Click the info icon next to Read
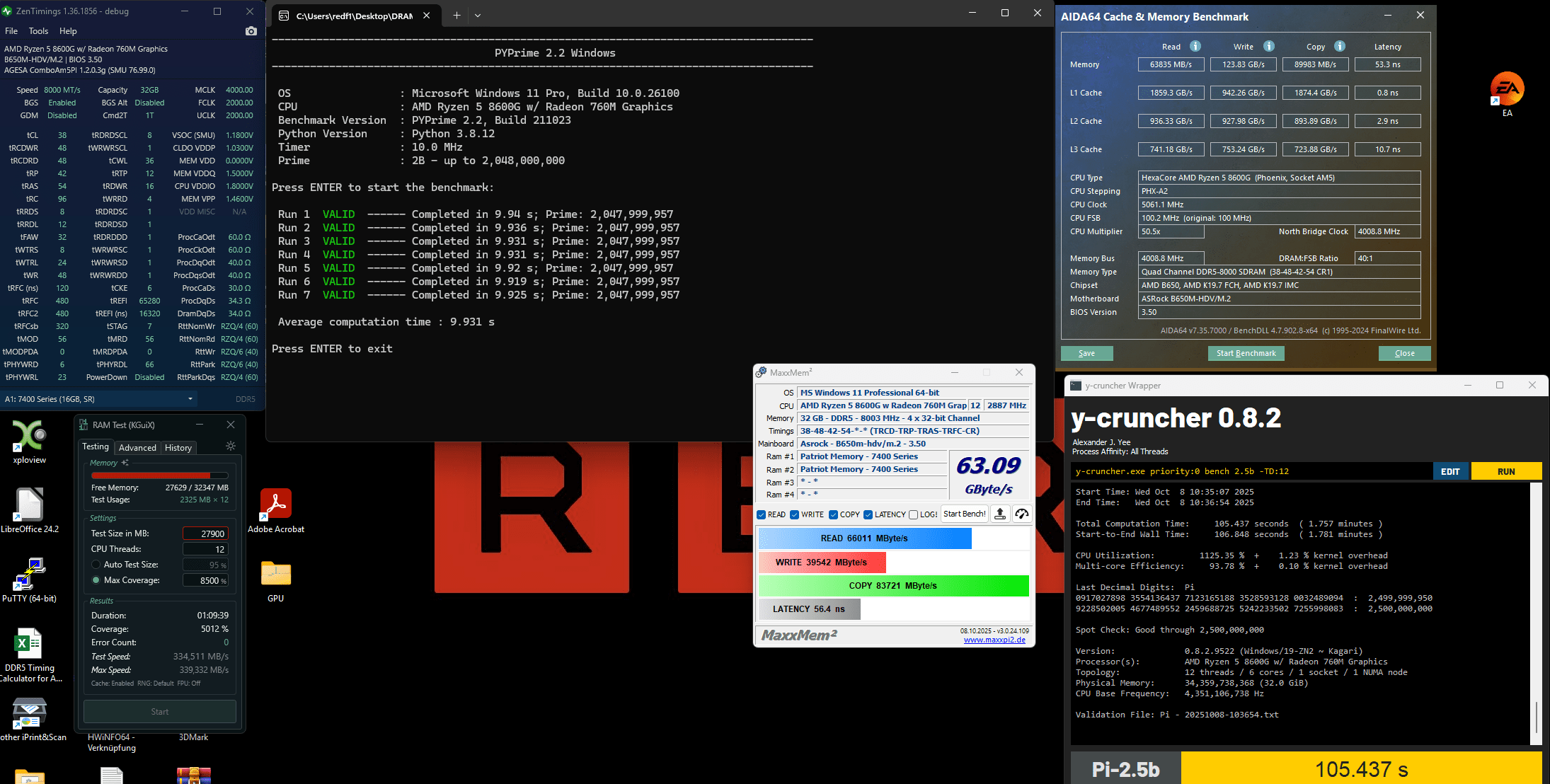This screenshot has height=784, width=1550. pyautogui.click(x=1195, y=46)
